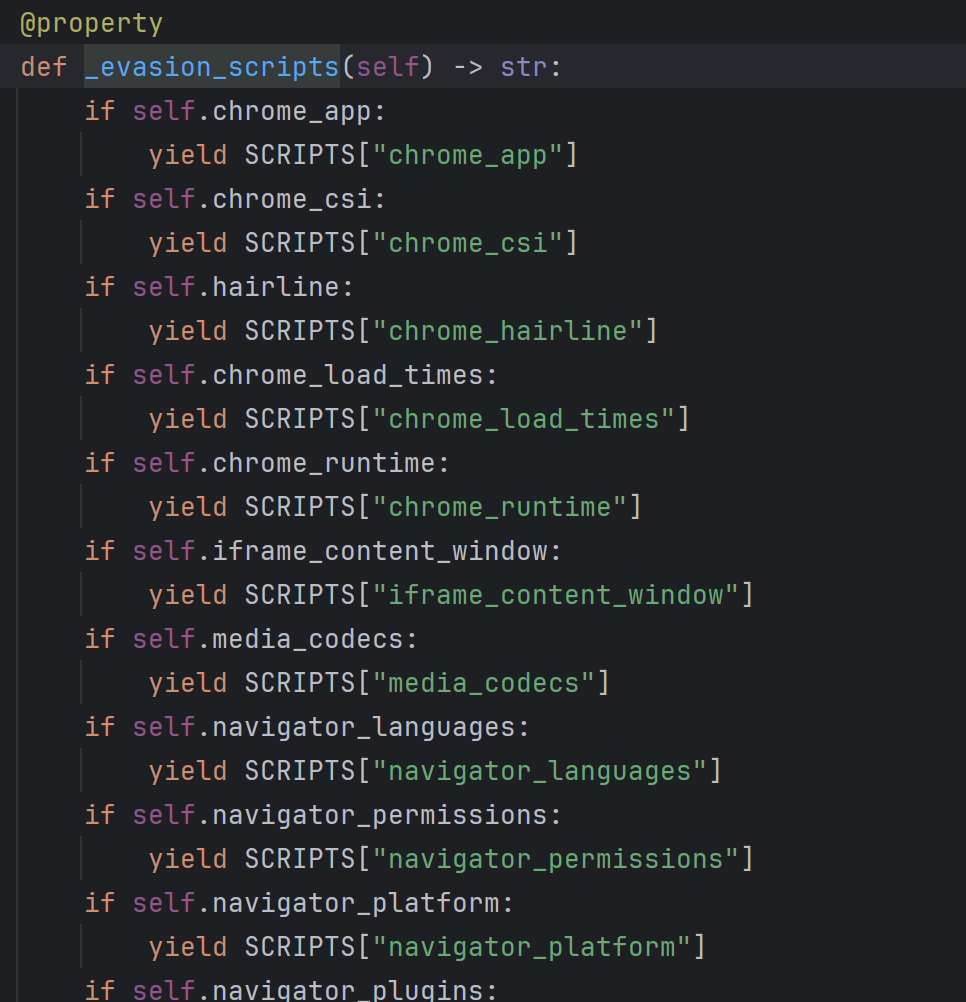Click chrome_runtime attribute in if statement
The width and height of the screenshot is (966, 1002).
[x=323, y=463]
